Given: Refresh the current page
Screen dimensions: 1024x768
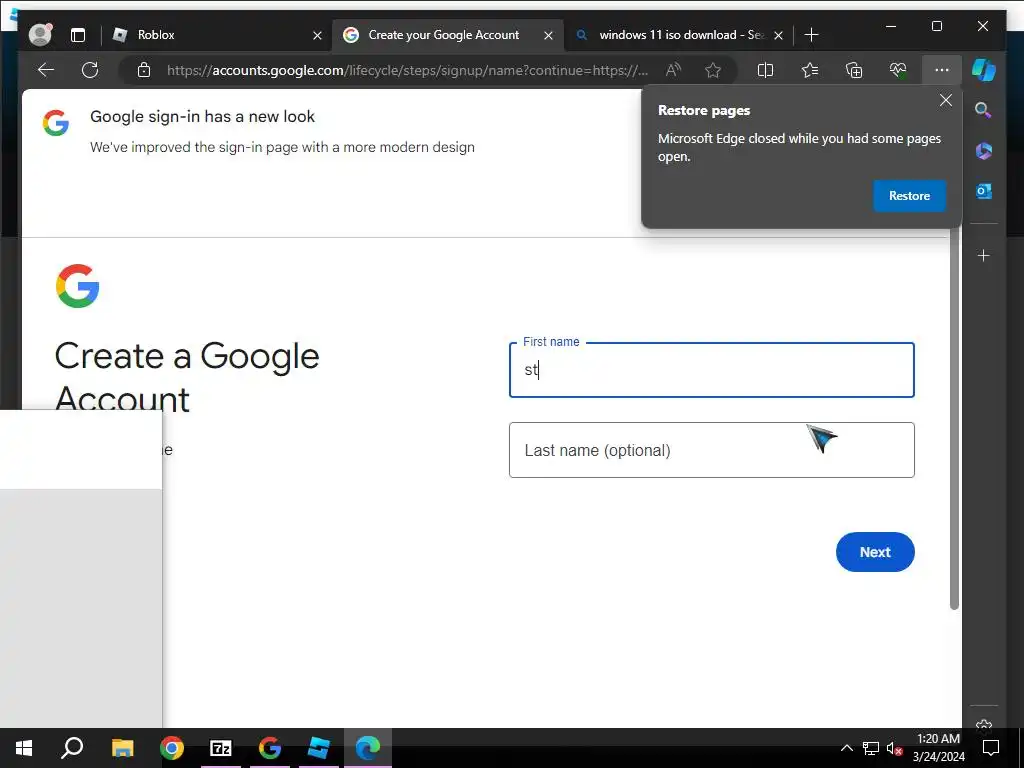Looking at the screenshot, I should click(x=90, y=70).
